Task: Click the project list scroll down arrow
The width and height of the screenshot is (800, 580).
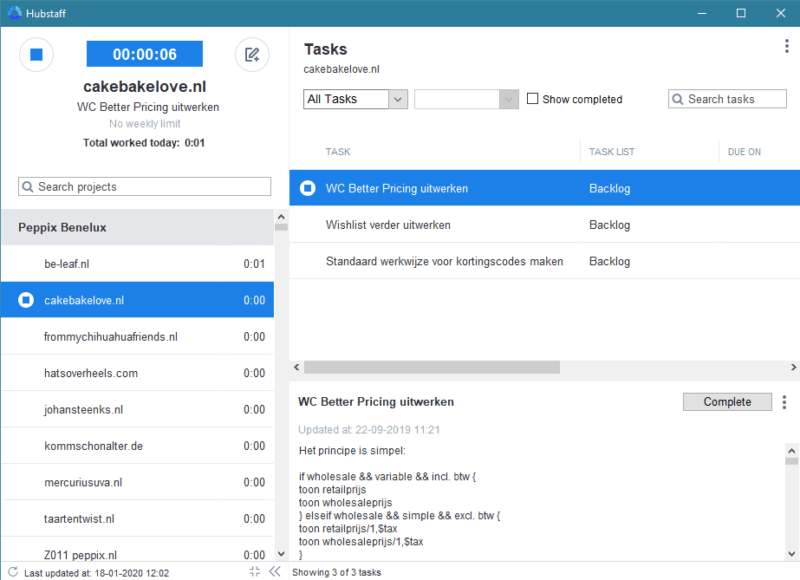Action: pos(281,554)
